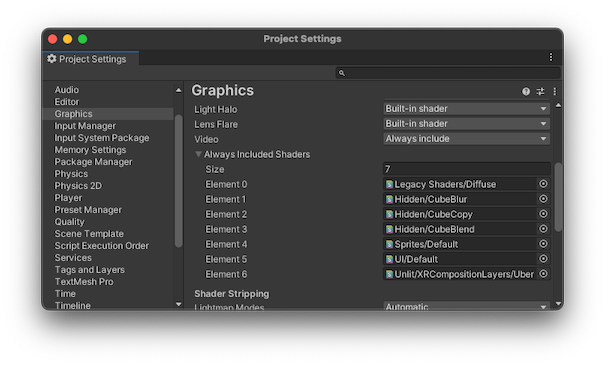Open the Player settings category
The image size is (605, 365).
[x=68, y=198]
